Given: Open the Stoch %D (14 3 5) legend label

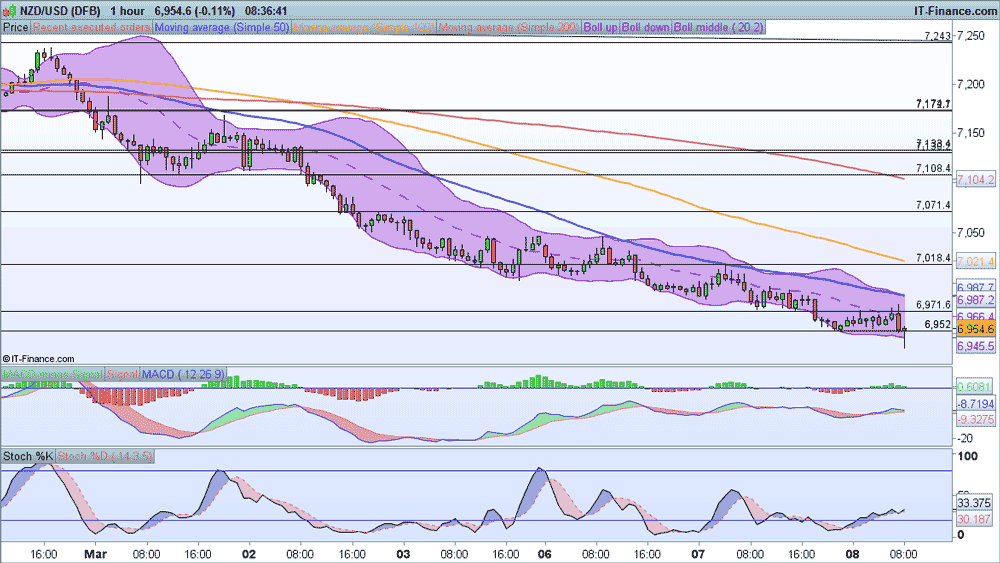Looking at the screenshot, I should (x=105, y=457).
